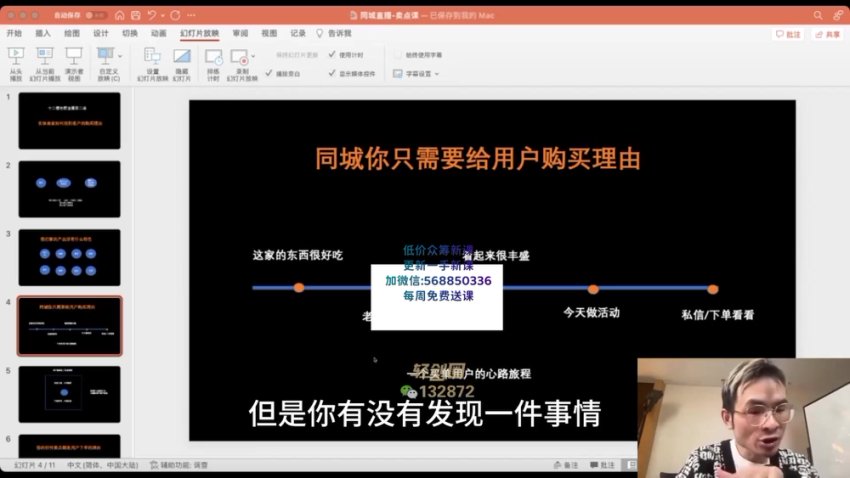Play from current slide (从当前幻灯片播放)
850x478 pixels.
pos(44,57)
